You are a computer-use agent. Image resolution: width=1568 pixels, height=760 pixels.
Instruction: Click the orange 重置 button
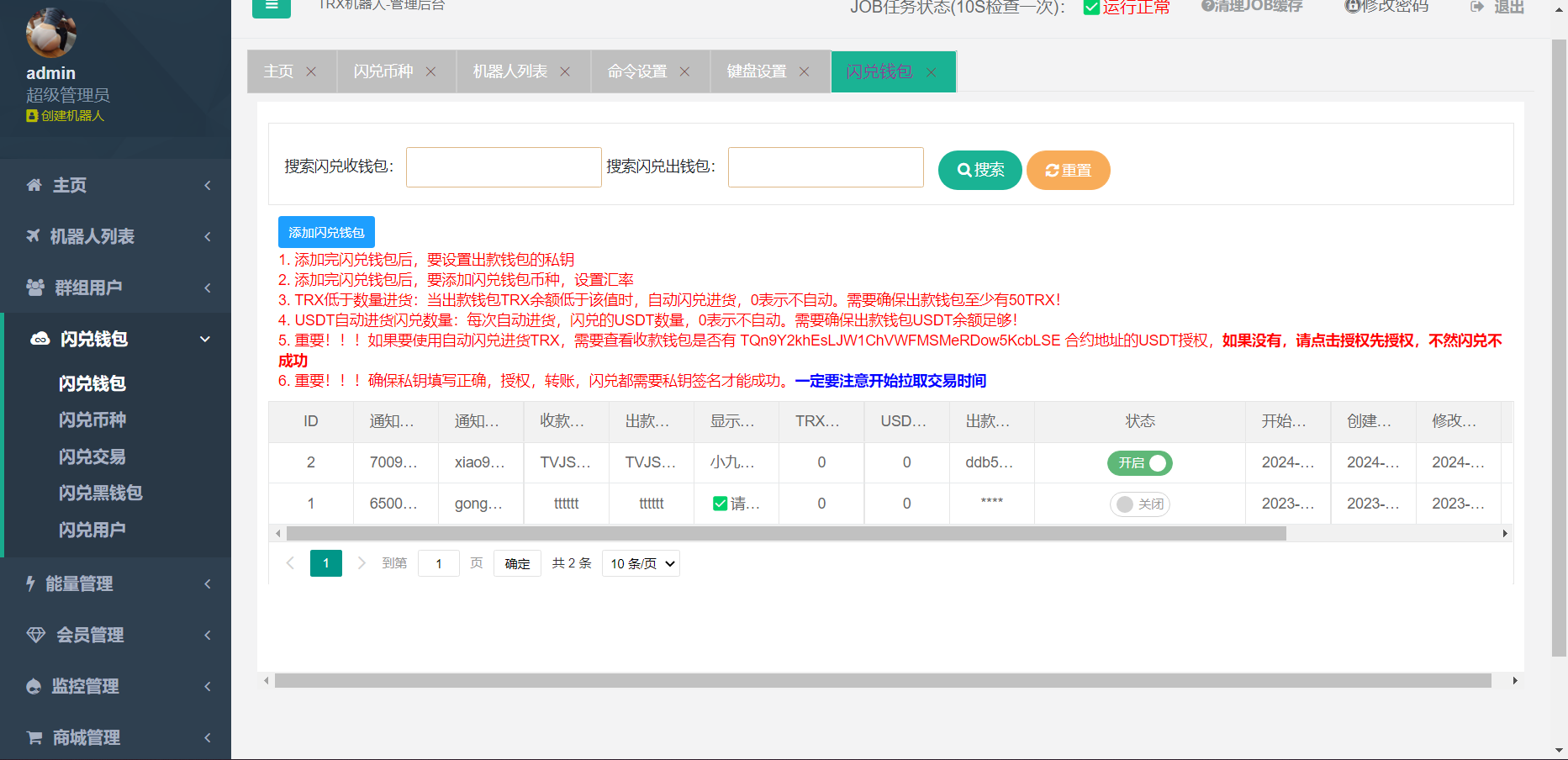(1069, 170)
